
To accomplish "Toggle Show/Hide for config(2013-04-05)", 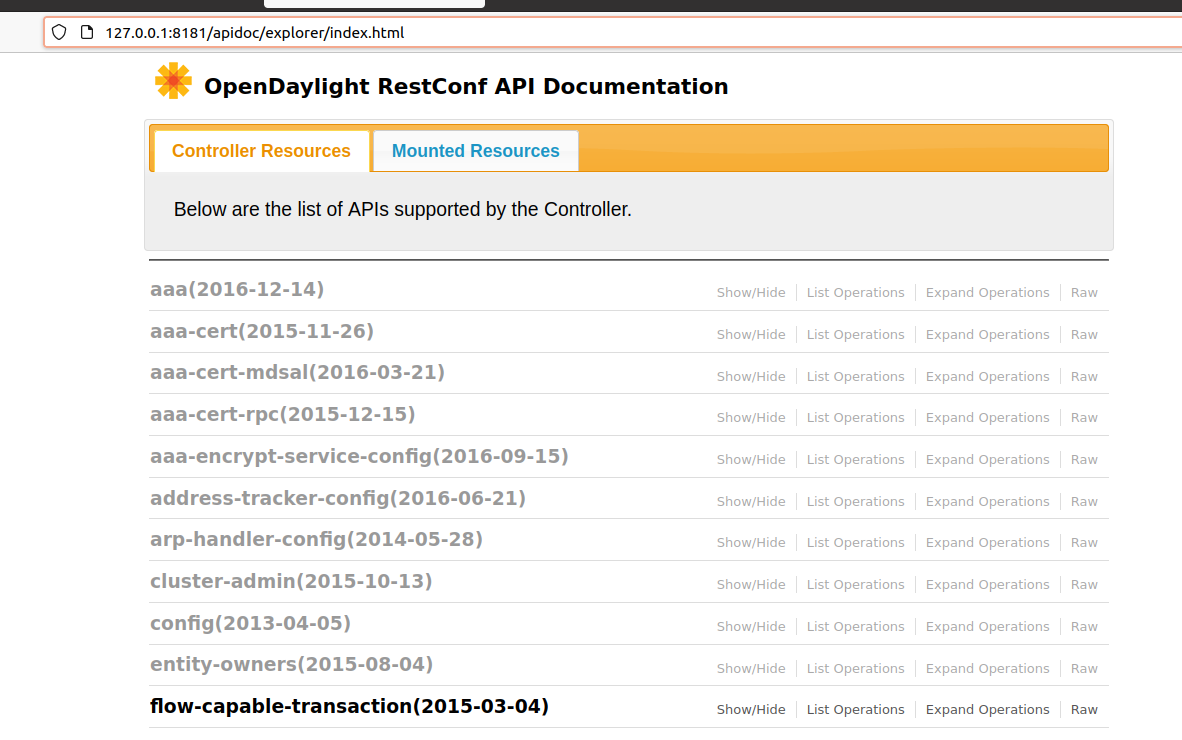I will [751, 627].
